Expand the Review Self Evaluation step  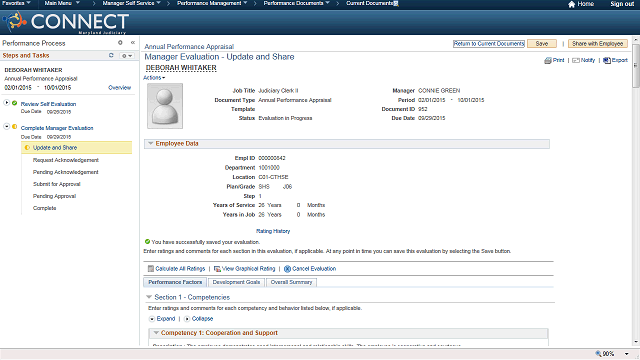pos(7,103)
